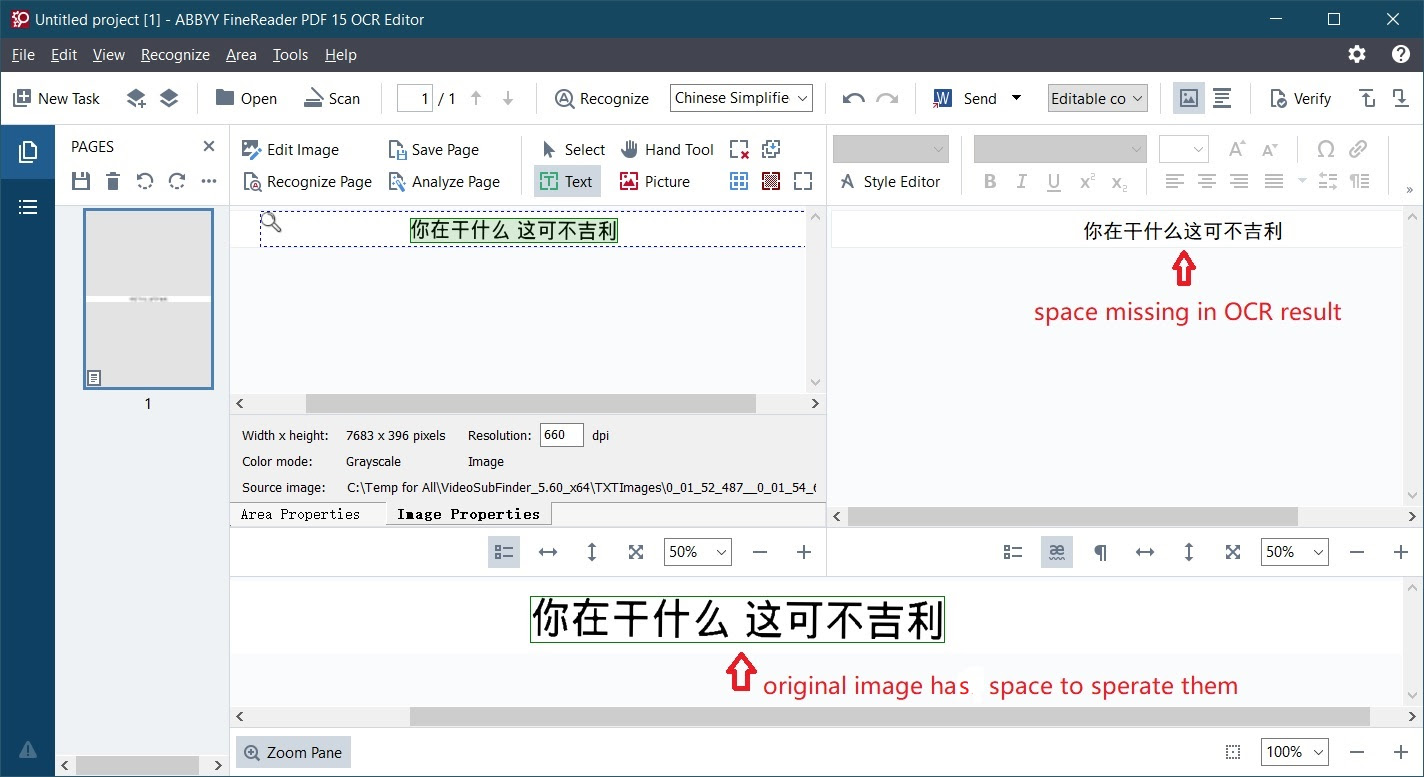Toggle bold formatting in the text editor

point(989,181)
